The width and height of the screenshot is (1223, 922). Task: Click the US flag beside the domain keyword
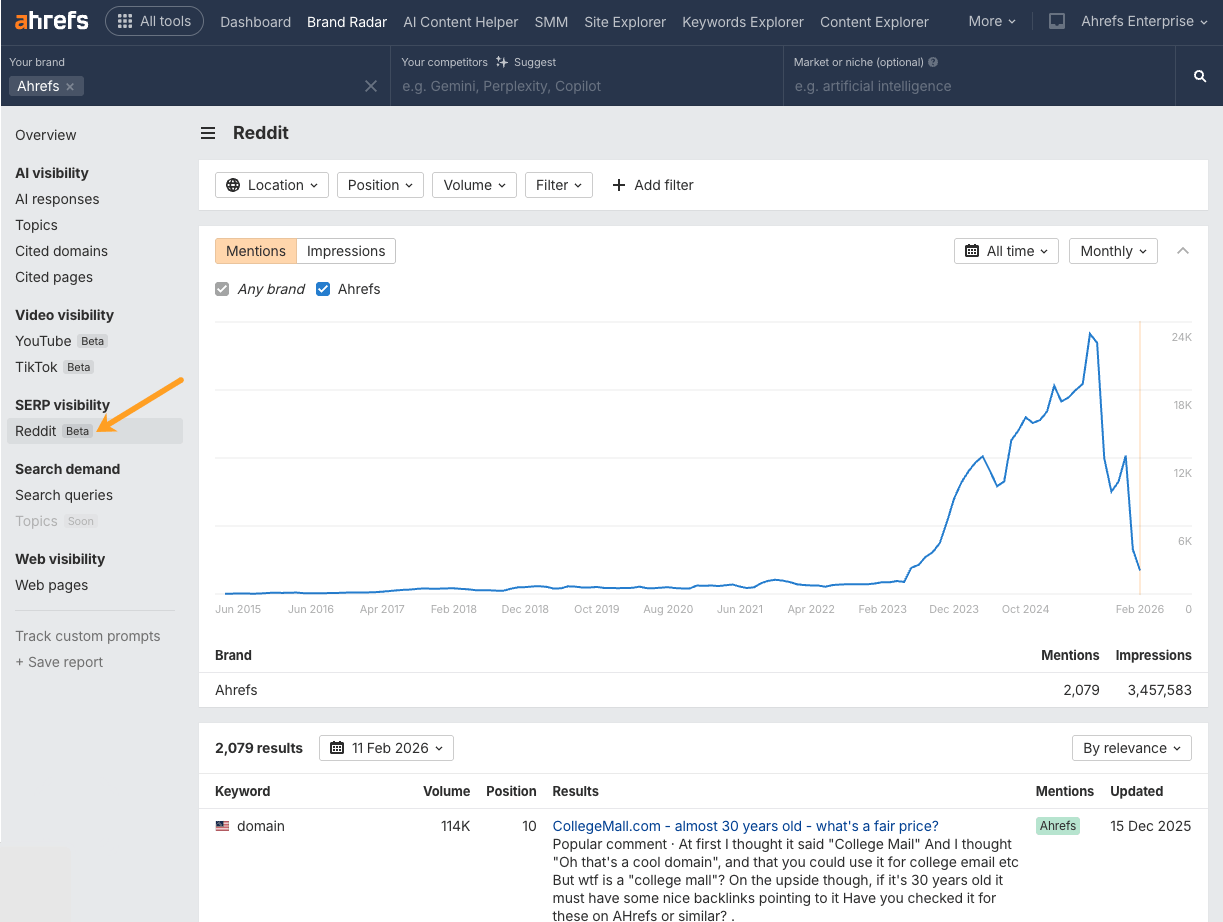point(222,826)
